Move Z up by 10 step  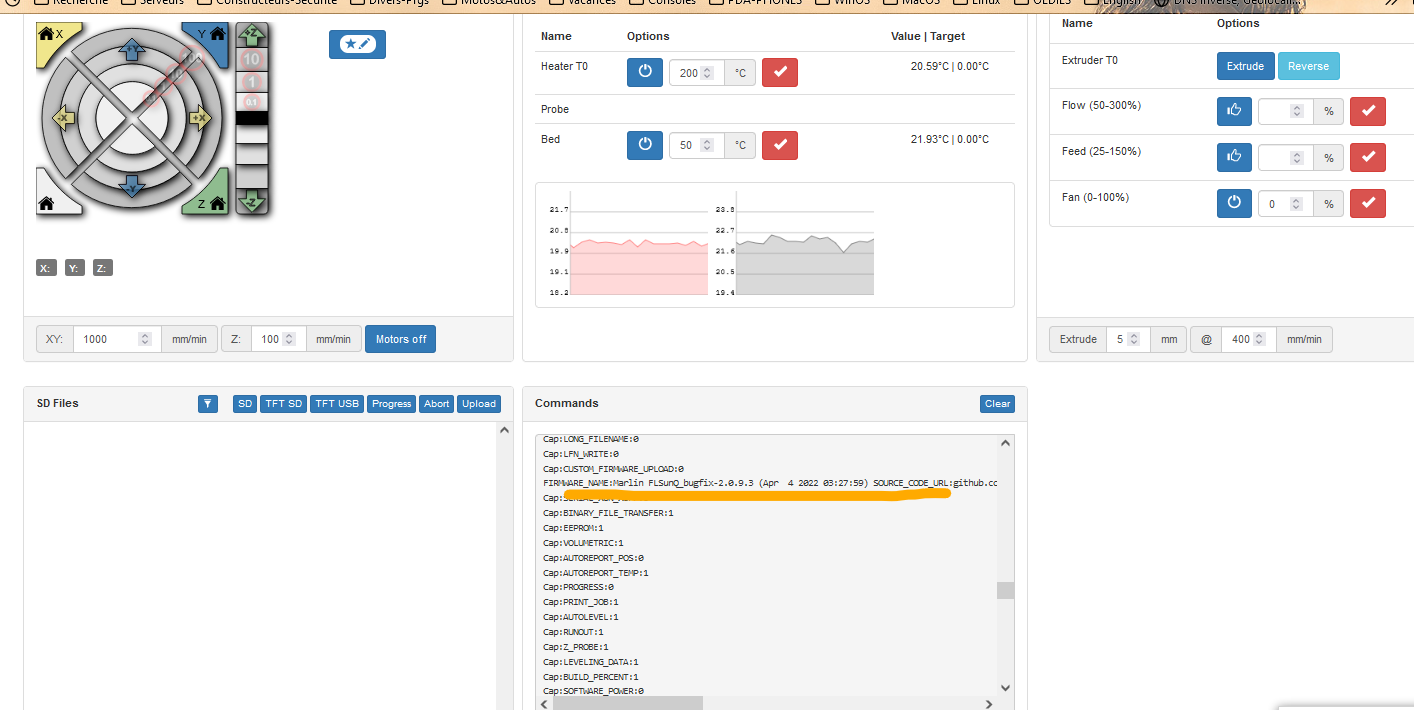tap(252, 60)
